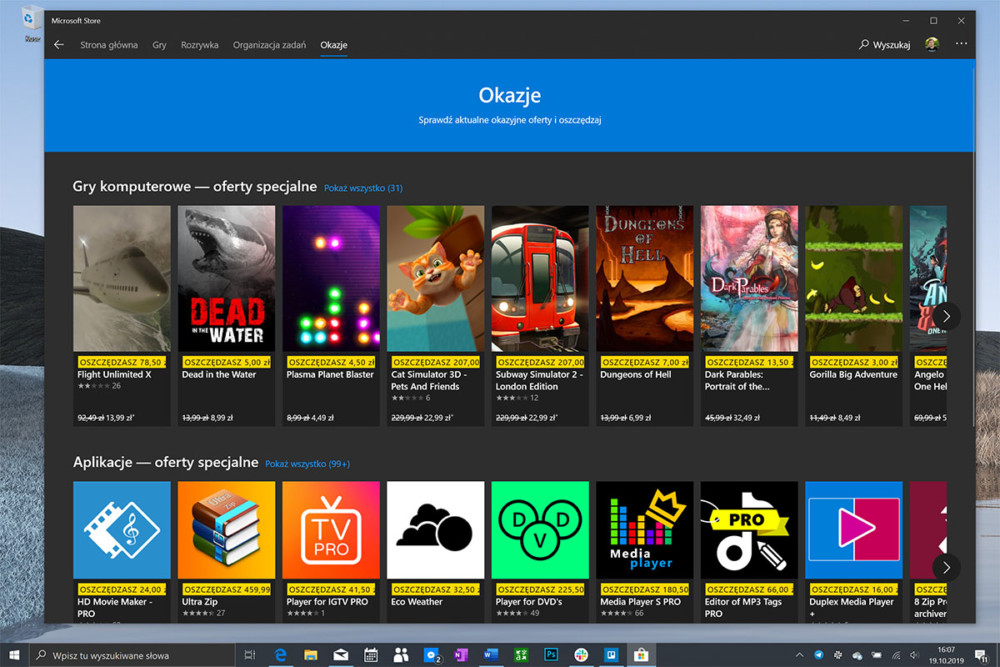Click the vertical scrollbar of the Store
1000x667 pixels.
point(973,245)
